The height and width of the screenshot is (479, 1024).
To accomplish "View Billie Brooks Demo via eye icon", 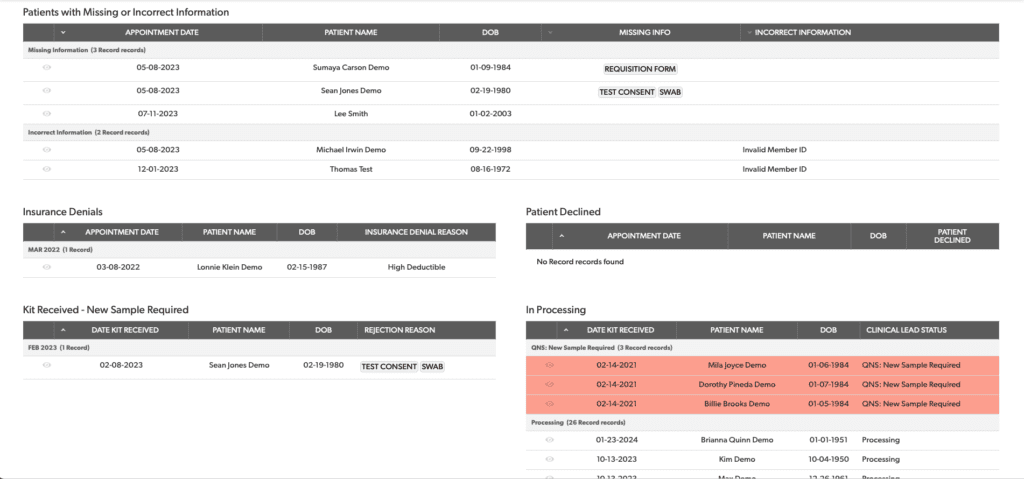I will tap(549, 403).
